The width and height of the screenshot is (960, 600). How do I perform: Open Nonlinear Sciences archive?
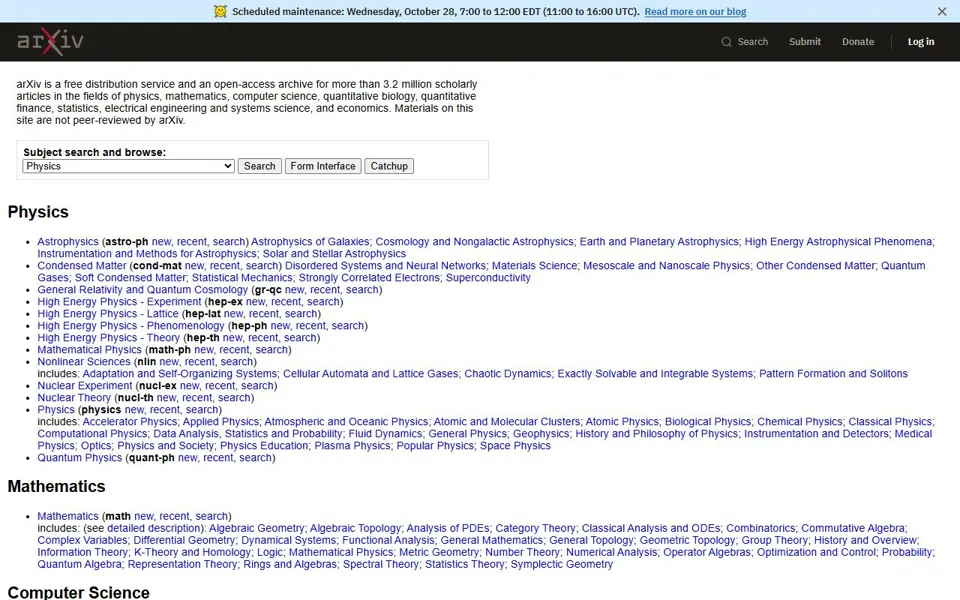tap(84, 362)
